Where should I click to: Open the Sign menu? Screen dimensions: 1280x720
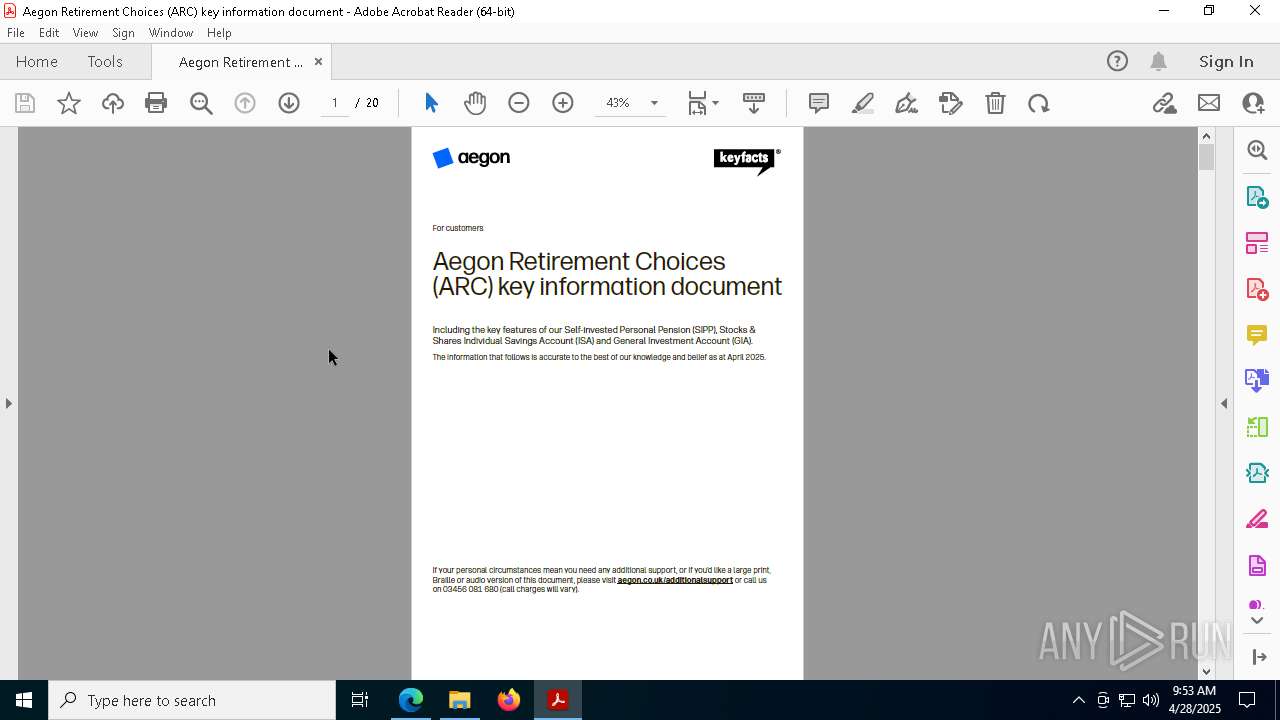pyautogui.click(x=123, y=32)
